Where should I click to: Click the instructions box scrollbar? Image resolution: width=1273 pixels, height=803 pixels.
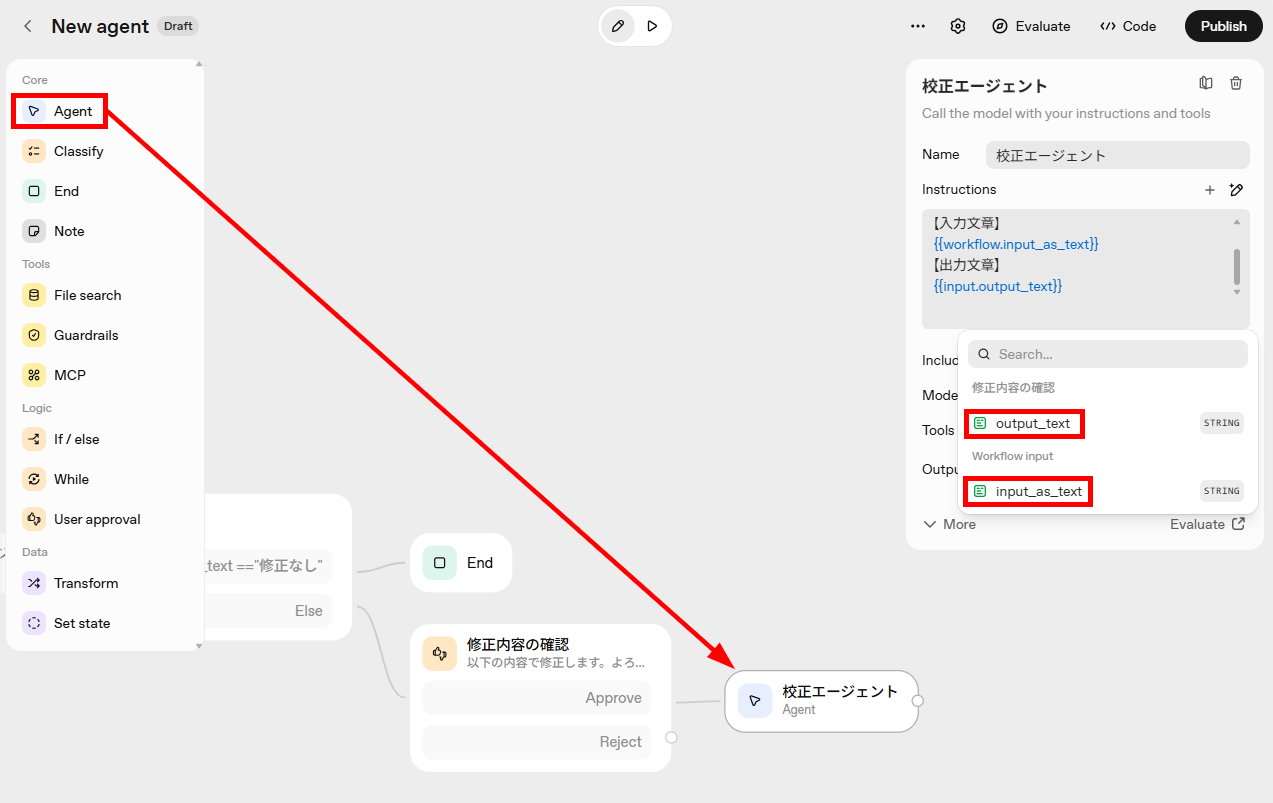1237,266
